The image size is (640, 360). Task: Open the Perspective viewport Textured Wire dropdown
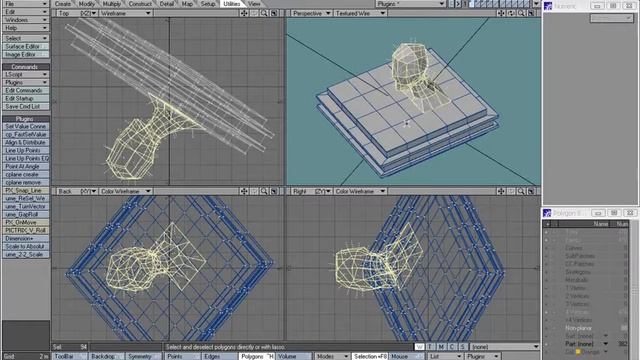click(x=360, y=13)
